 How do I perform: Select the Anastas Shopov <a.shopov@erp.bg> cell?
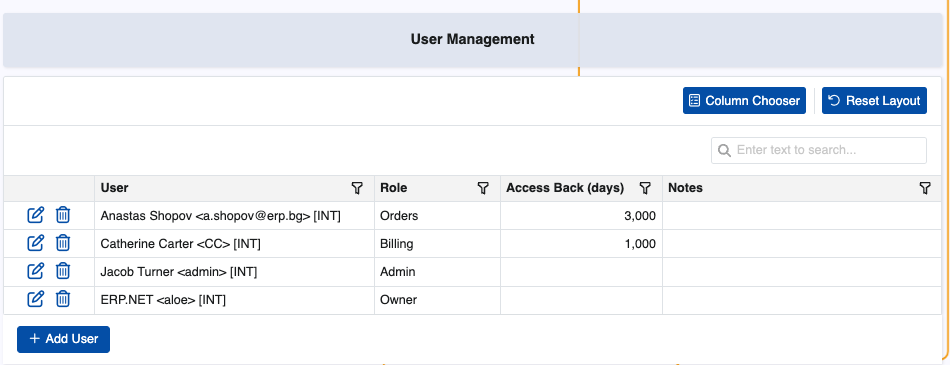234,216
